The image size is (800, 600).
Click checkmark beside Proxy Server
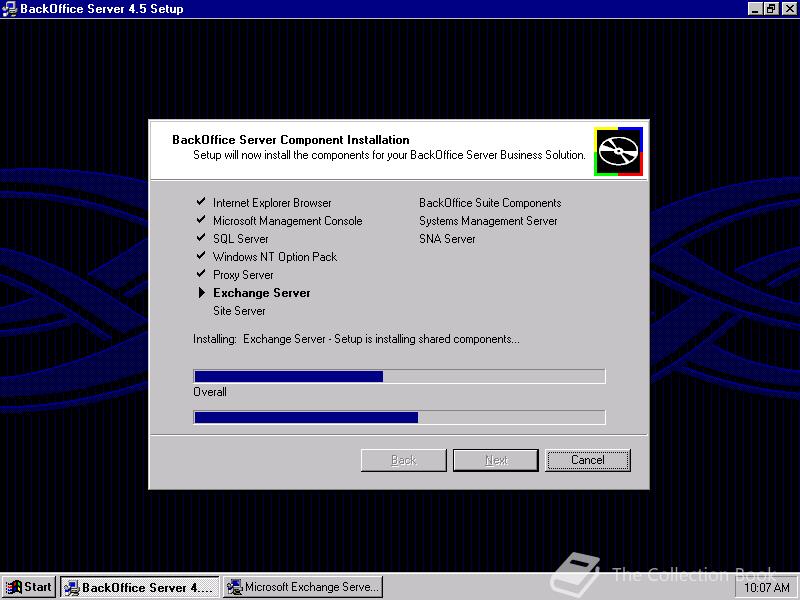point(201,273)
